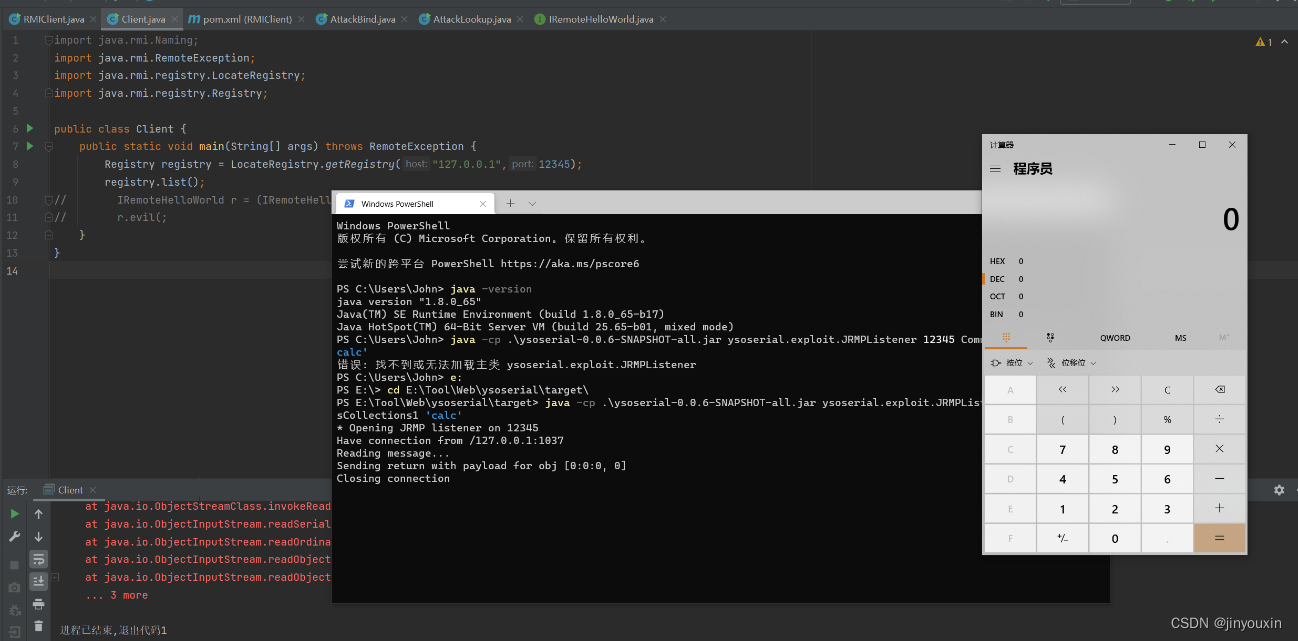This screenshot has height=641, width=1298.
Task: Click the digit 7 key in Calculator
Action: click(x=1062, y=449)
